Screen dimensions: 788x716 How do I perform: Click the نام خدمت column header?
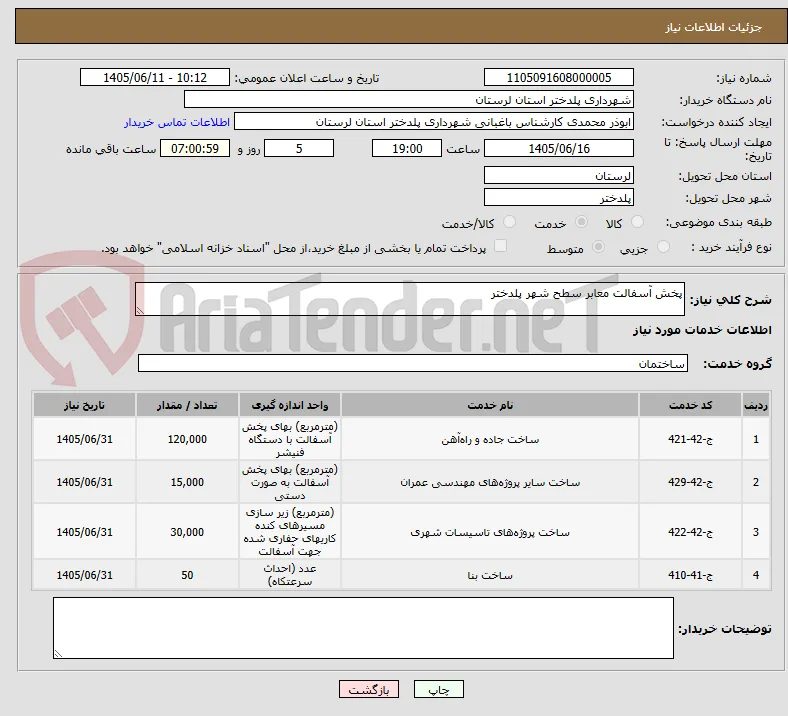[490, 405]
